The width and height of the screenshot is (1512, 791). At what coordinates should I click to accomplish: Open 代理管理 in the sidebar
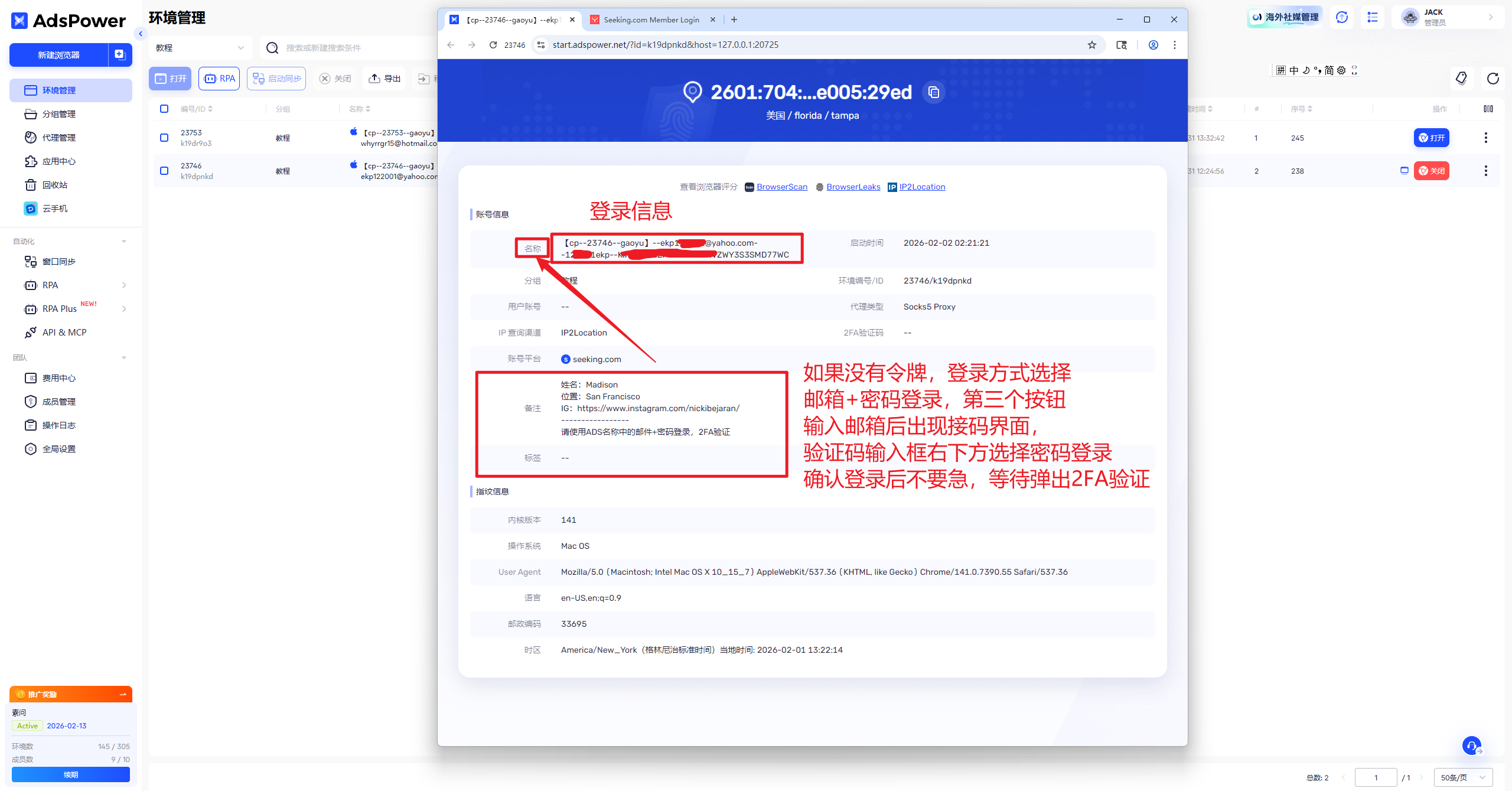[58, 138]
